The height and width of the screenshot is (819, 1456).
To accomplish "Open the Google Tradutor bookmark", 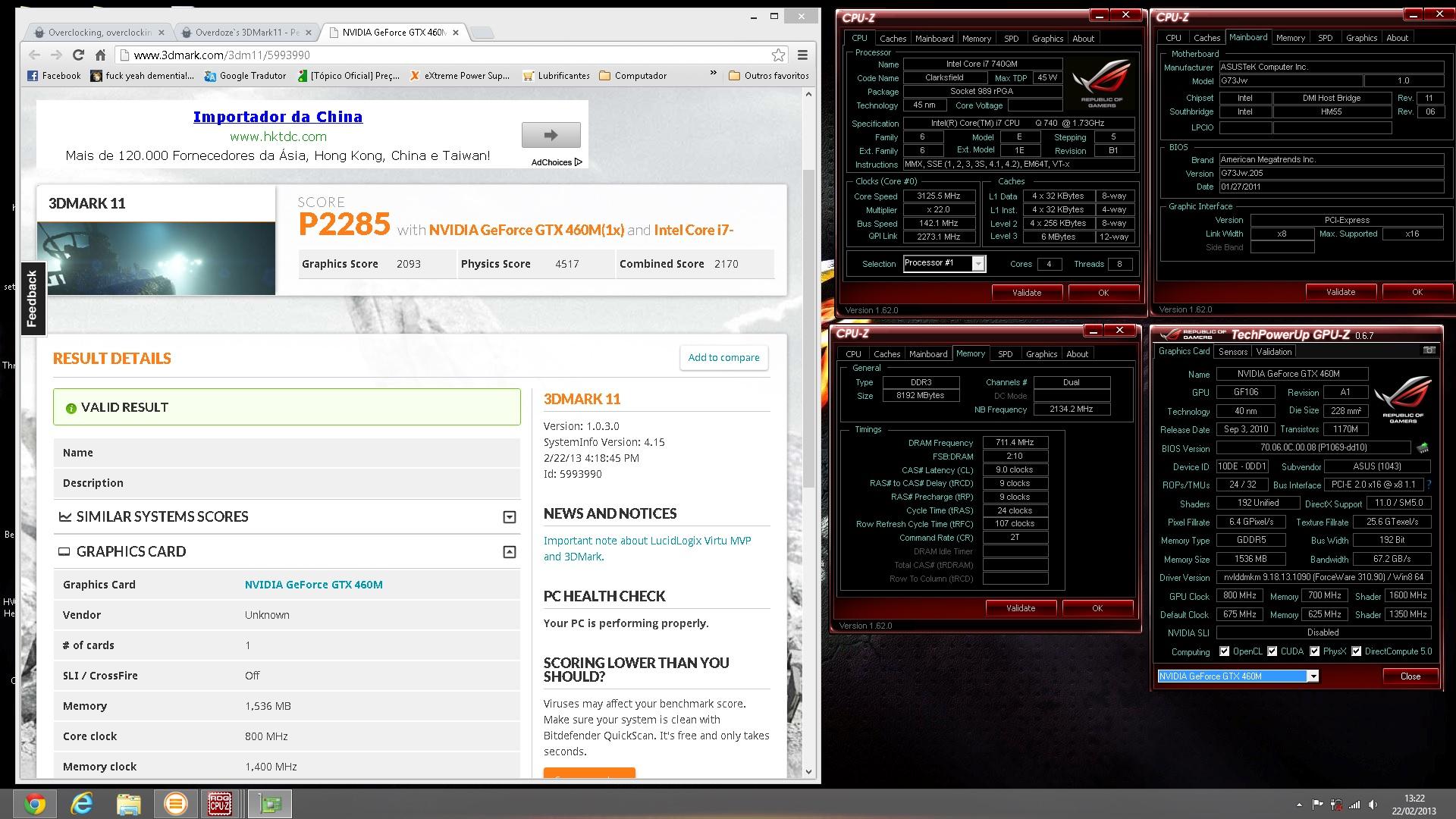I will point(245,75).
